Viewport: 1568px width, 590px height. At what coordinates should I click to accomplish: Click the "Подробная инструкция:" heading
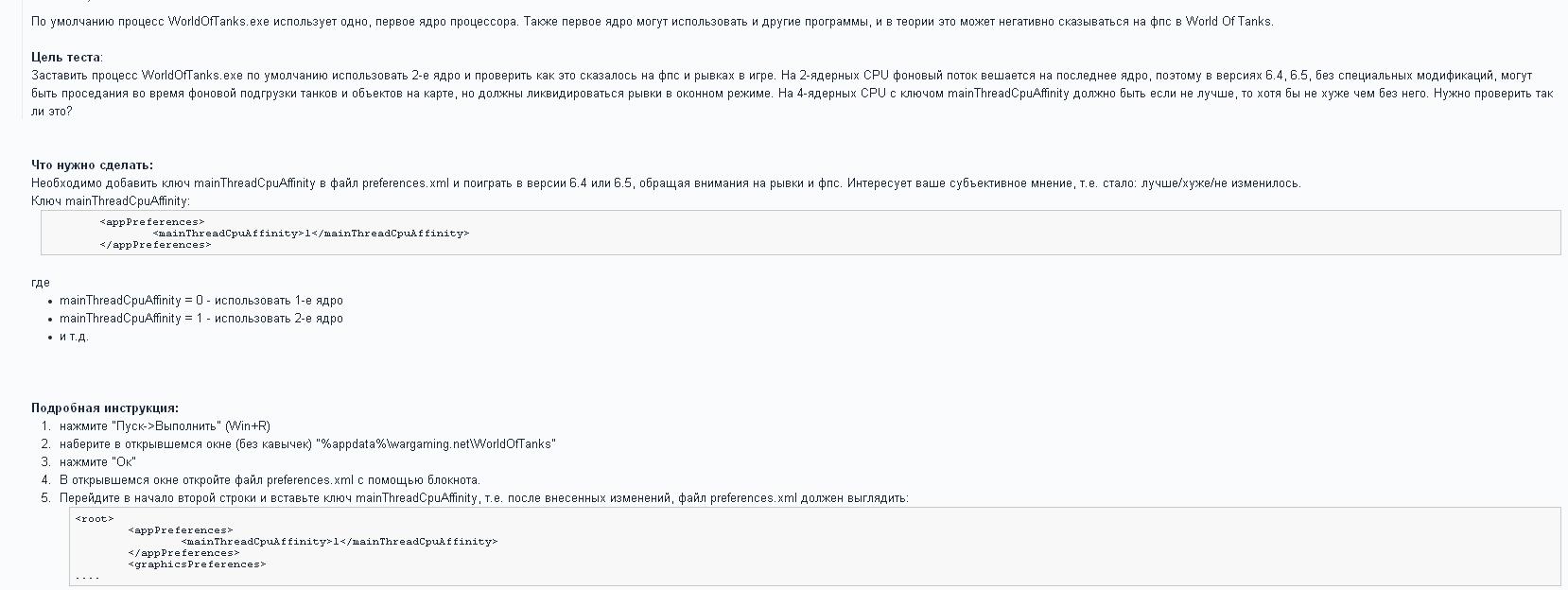pyautogui.click(x=104, y=408)
